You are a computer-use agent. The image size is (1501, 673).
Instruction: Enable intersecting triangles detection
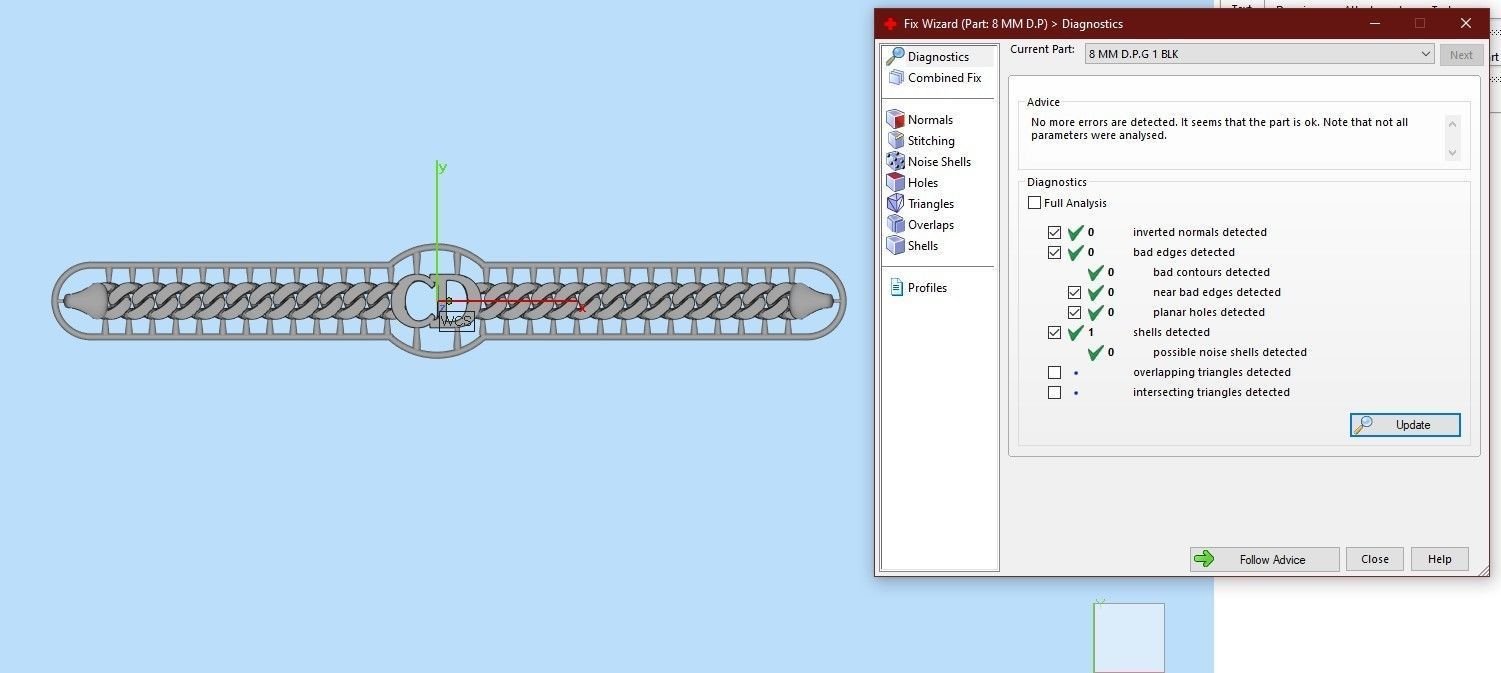pos(1054,392)
